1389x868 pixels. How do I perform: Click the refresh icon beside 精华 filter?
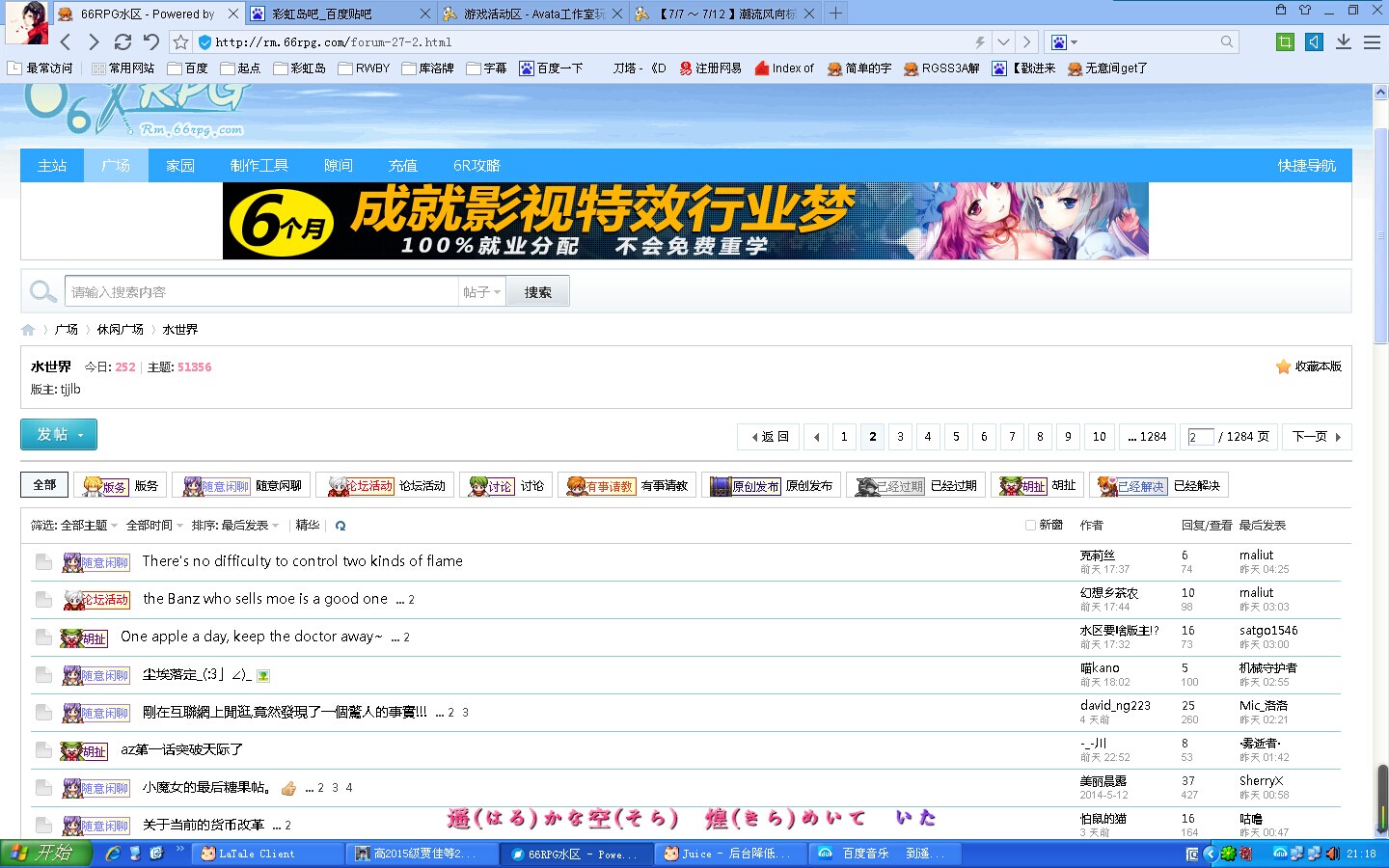[x=340, y=526]
